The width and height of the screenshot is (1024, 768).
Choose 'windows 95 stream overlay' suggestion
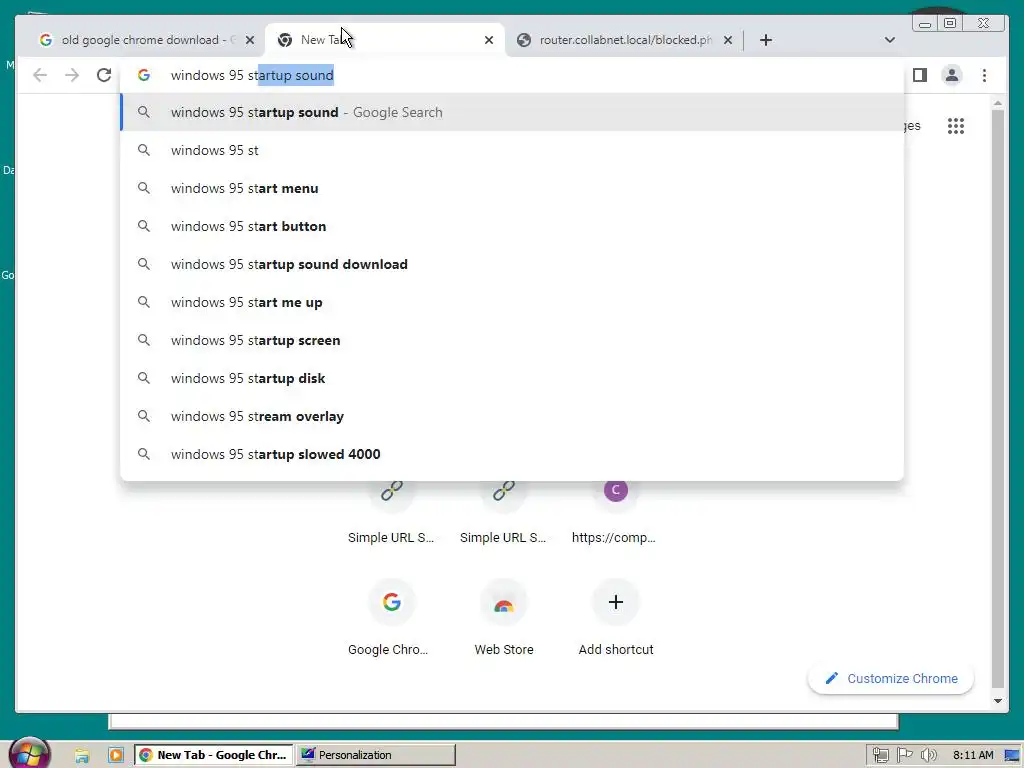click(513, 416)
